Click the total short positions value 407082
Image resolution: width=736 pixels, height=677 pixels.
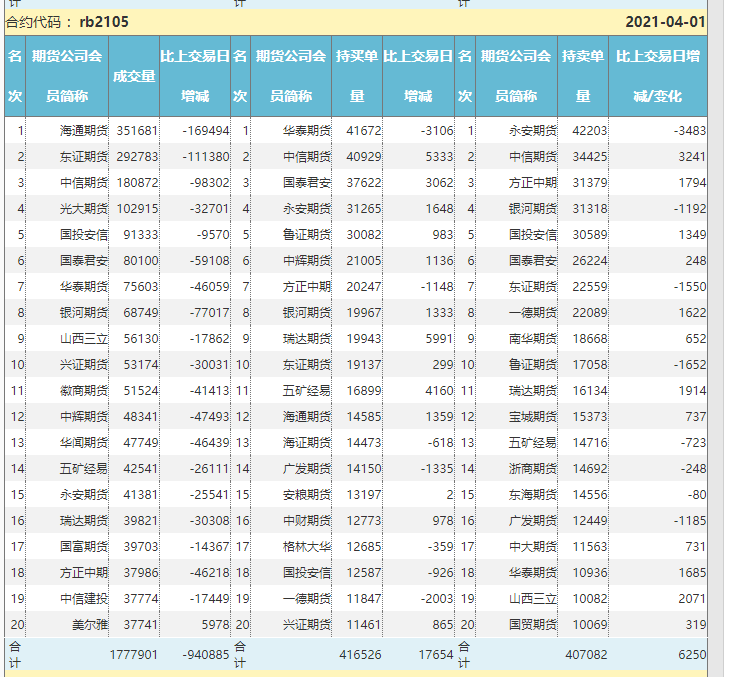pos(585,655)
